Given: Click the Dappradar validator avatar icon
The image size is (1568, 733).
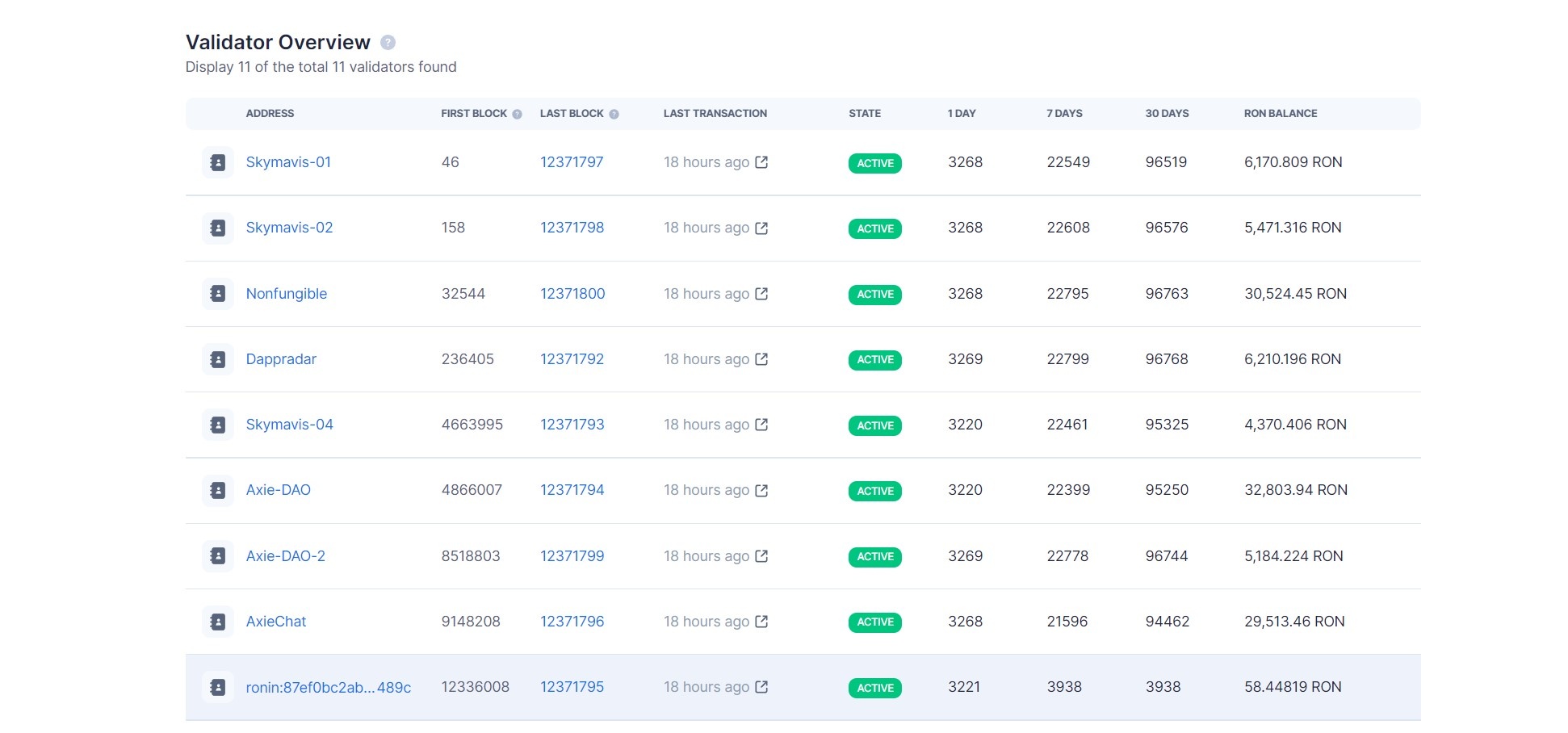Looking at the screenshot, I should click(217, 359).
